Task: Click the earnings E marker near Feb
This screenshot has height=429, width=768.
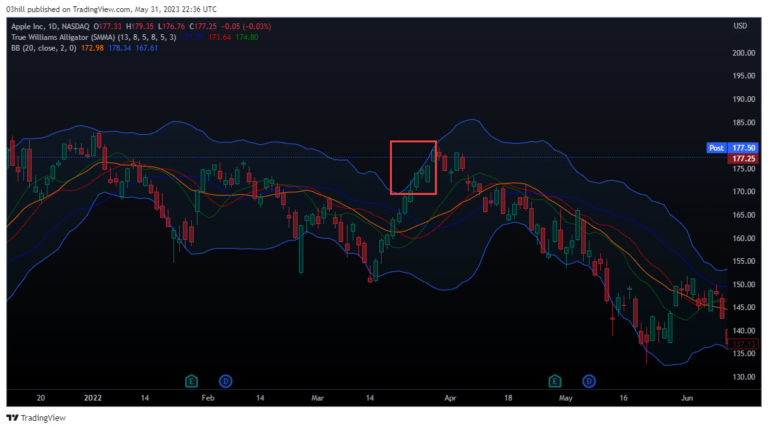Action: 192,381
